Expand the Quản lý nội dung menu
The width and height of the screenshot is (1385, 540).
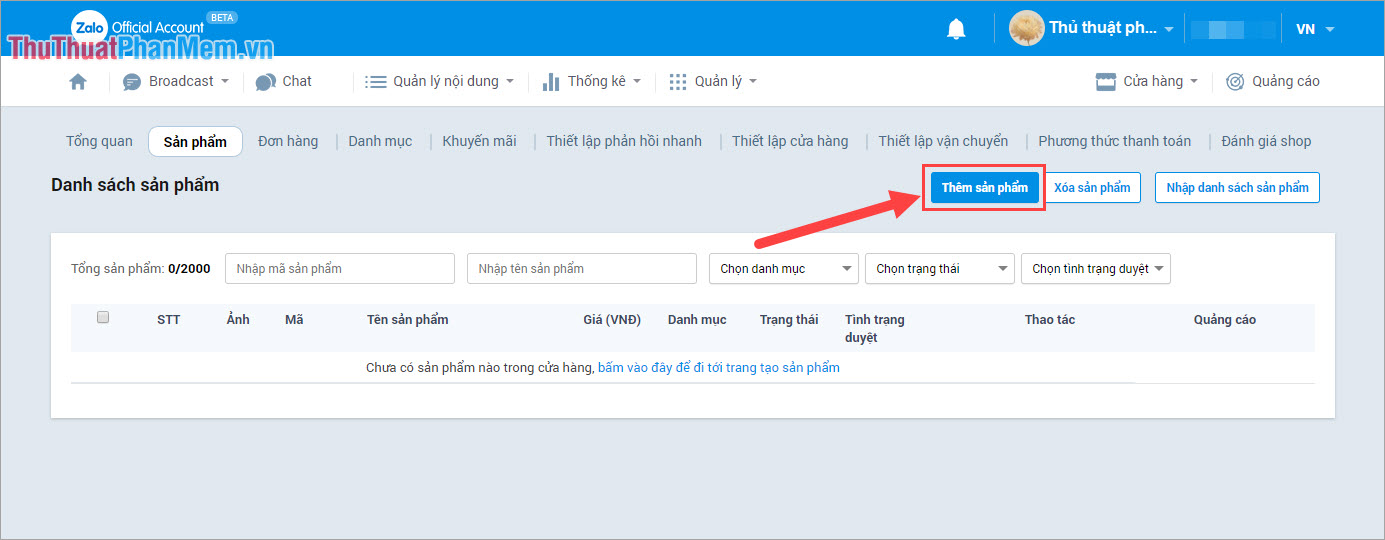(439, 82)
